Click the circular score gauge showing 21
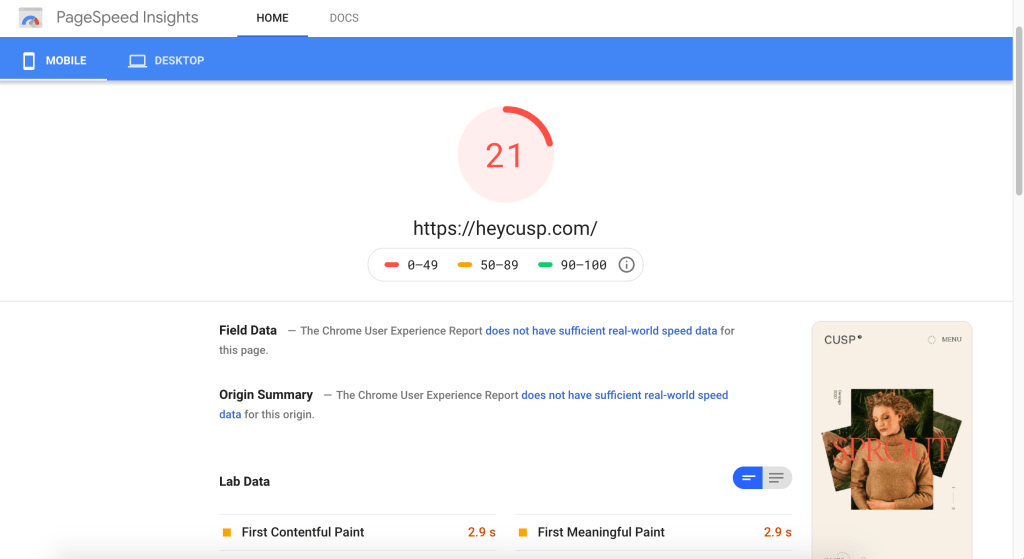The image size is (1024, 559). click(x=505, y=155)
